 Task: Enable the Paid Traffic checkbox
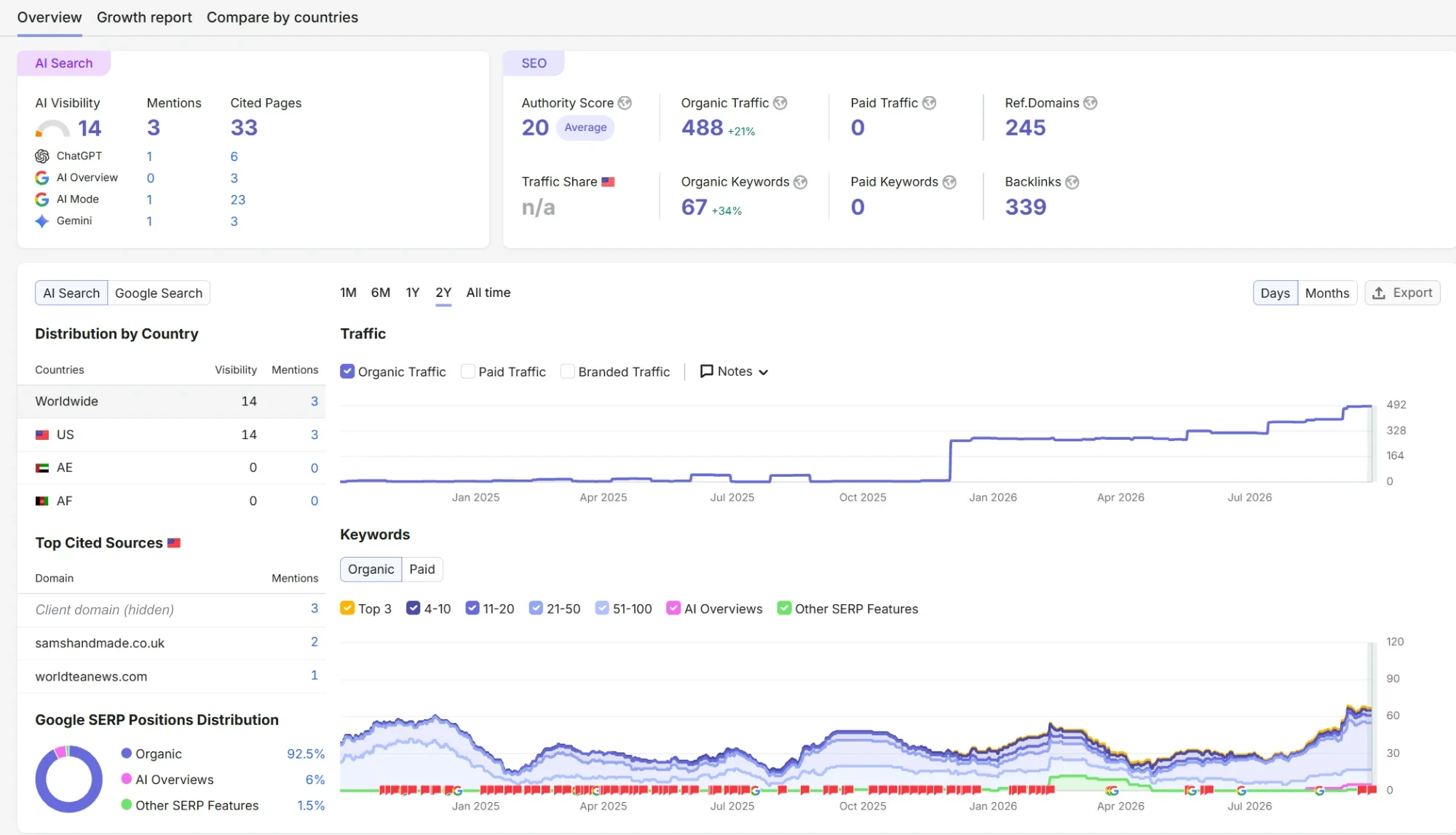pyautogui.click(x=468, y=371)
